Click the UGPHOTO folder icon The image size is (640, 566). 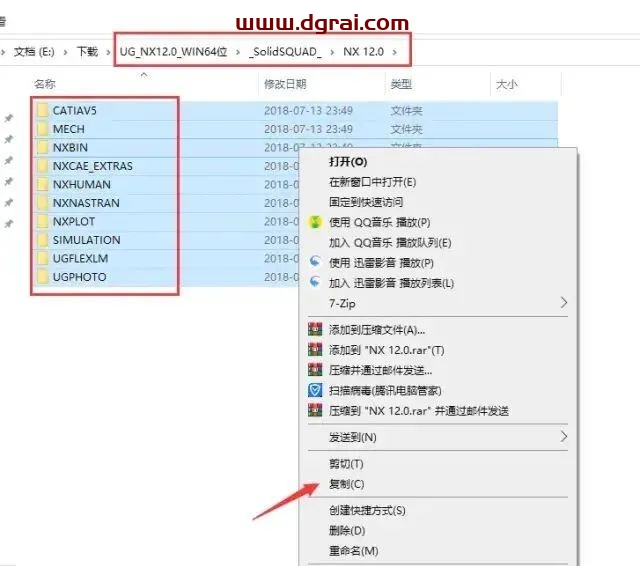(42, 277)
